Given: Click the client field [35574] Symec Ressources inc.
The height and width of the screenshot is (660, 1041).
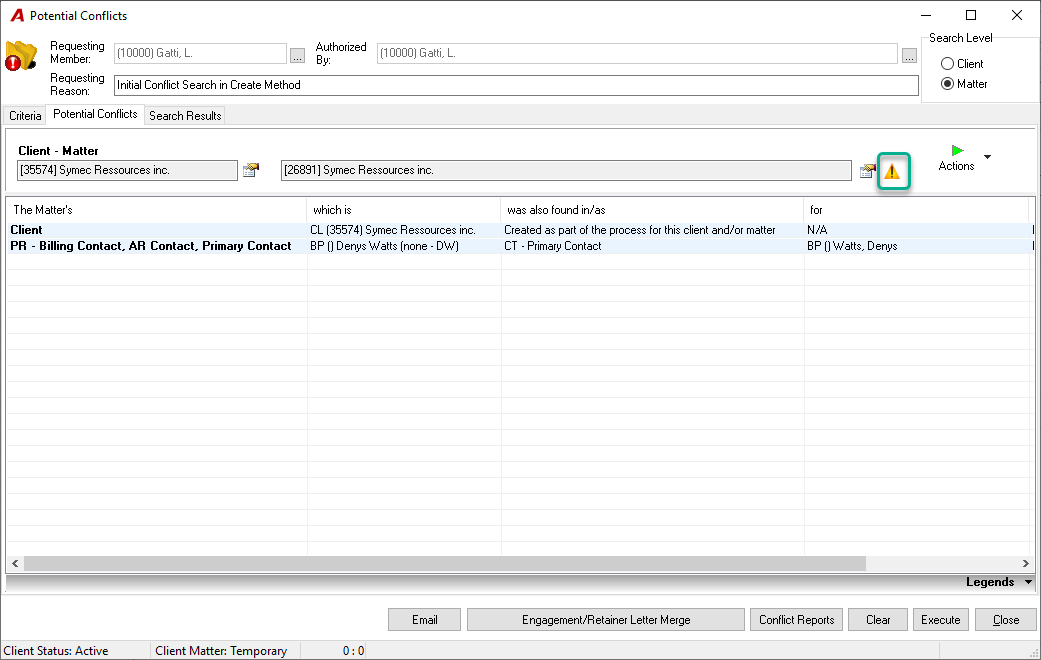Looking at the screenshot, I should pyautogui.click(x=127, y=170).
